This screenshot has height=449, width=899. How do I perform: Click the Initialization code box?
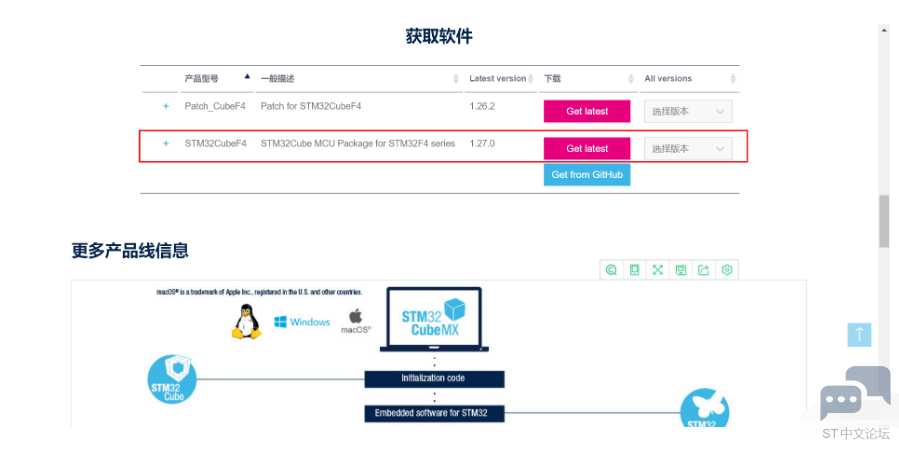coord(434,378)
